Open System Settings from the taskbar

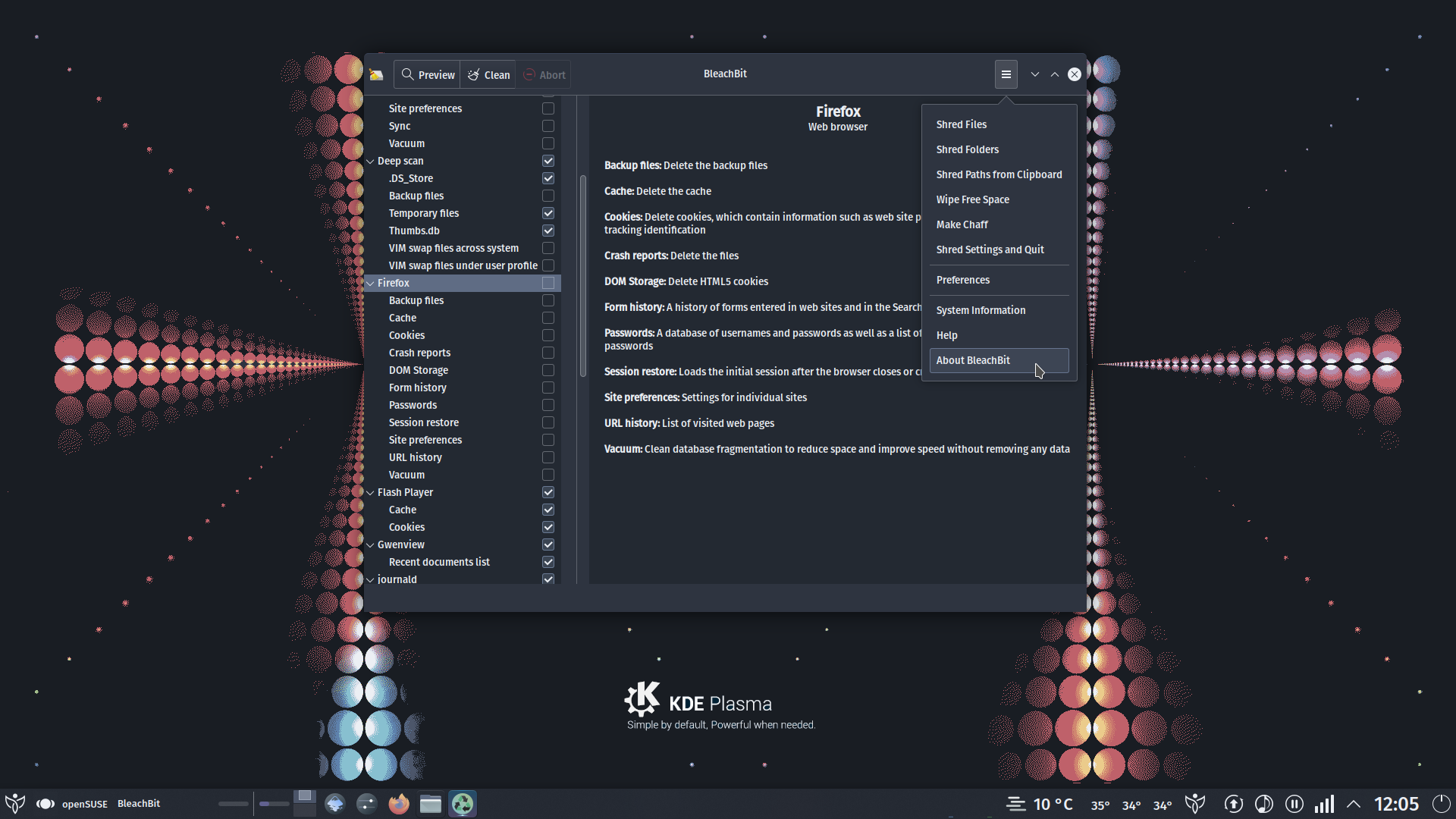click(x=366, y=803)
